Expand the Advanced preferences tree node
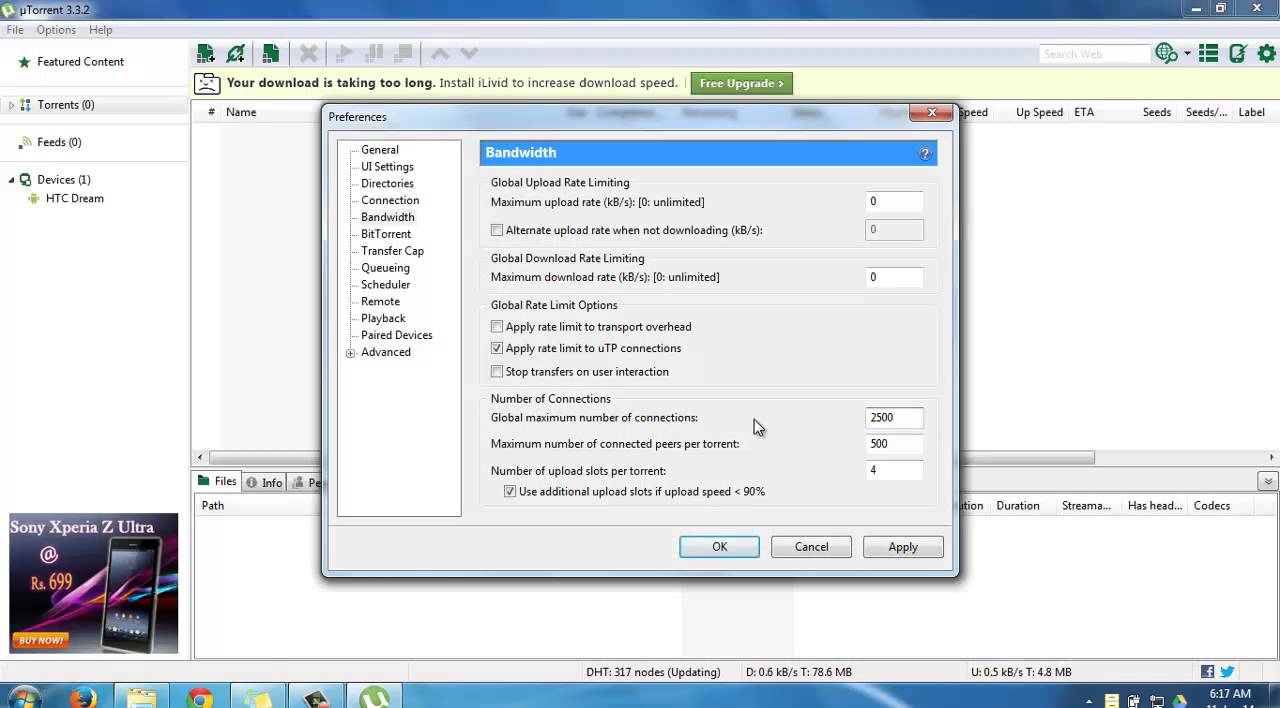 pos(350,353)
